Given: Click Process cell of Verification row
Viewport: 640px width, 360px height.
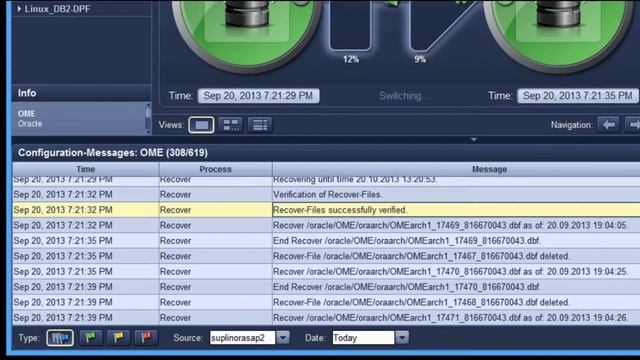Looking at the screenshot, I should coord(216,194).
